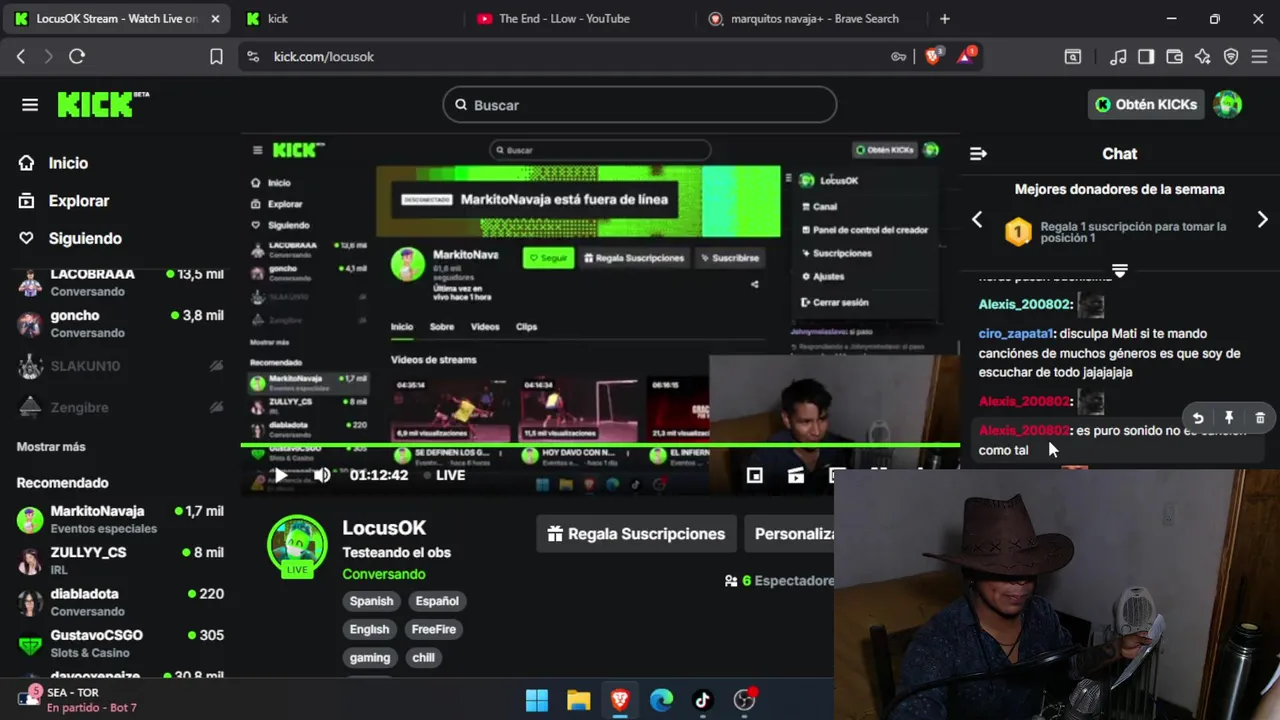Select the Spanish tag

click(371, 601)
